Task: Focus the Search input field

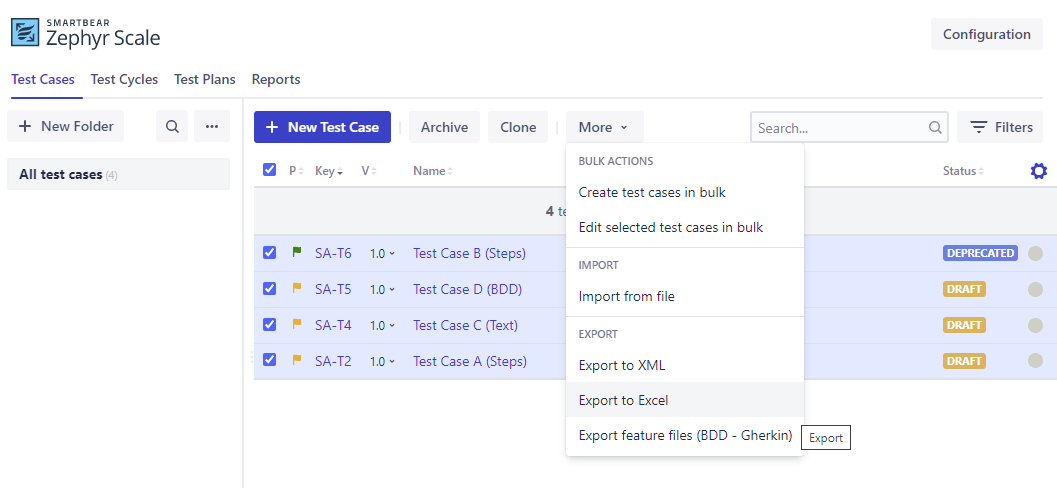Action: 840,127
